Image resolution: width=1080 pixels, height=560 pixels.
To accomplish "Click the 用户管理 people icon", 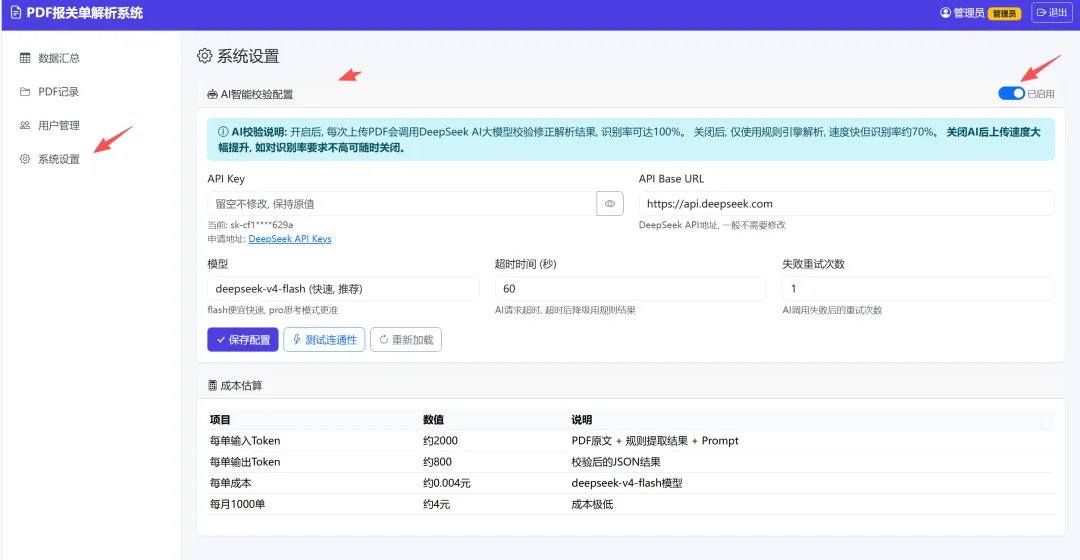I will (25, 125).
